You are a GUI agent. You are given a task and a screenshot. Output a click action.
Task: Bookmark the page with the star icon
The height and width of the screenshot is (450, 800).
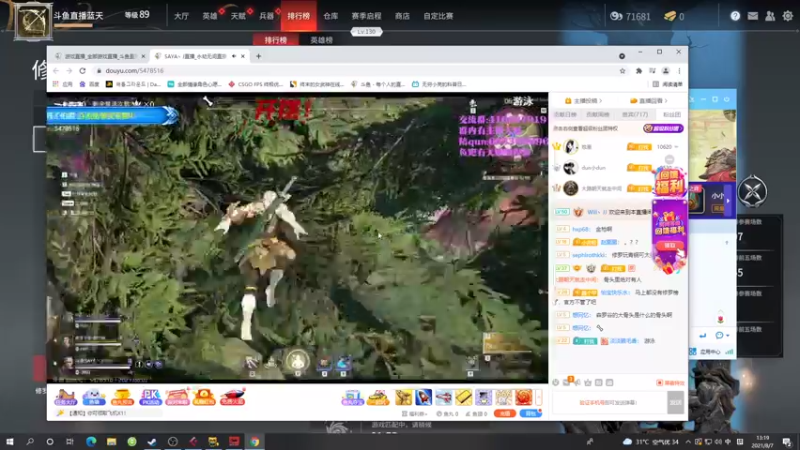point(622,71)
